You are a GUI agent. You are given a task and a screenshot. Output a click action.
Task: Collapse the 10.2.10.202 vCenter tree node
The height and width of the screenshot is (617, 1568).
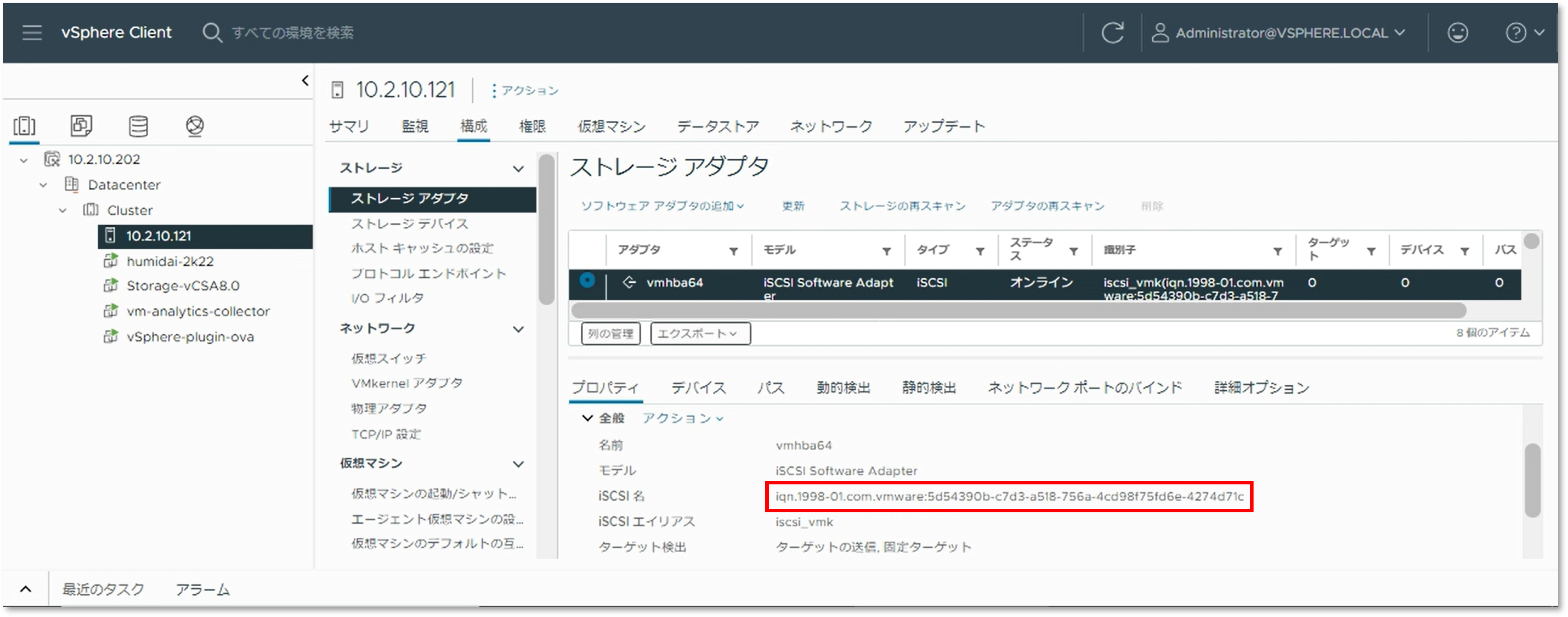click(24, 160)
